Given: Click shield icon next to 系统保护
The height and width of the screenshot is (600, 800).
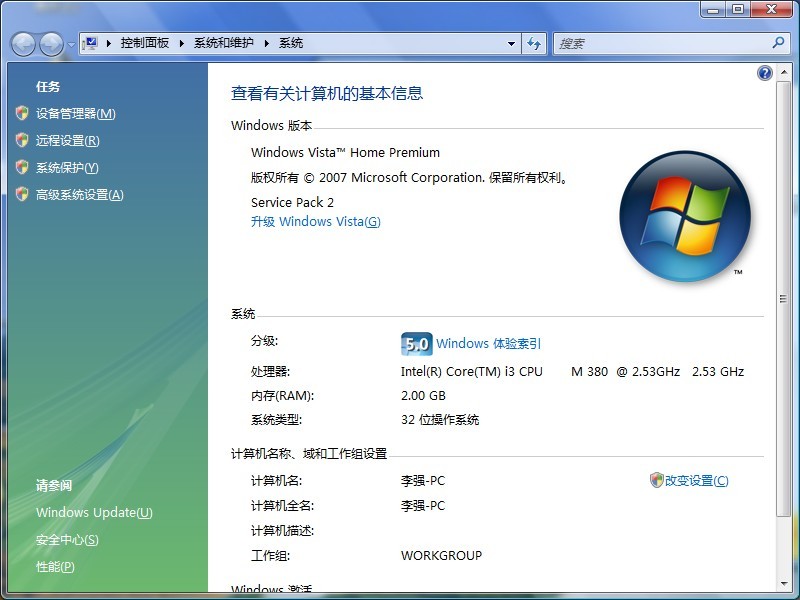Looking at the screenshot, I should pyautogui.click(x=22, y=167).
